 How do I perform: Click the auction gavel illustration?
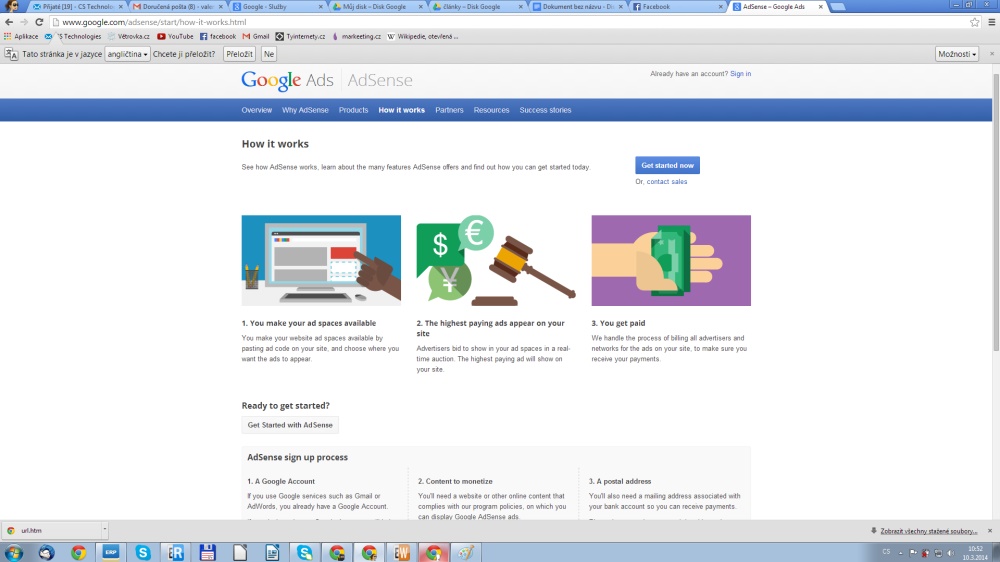click(x=496, y=260)
